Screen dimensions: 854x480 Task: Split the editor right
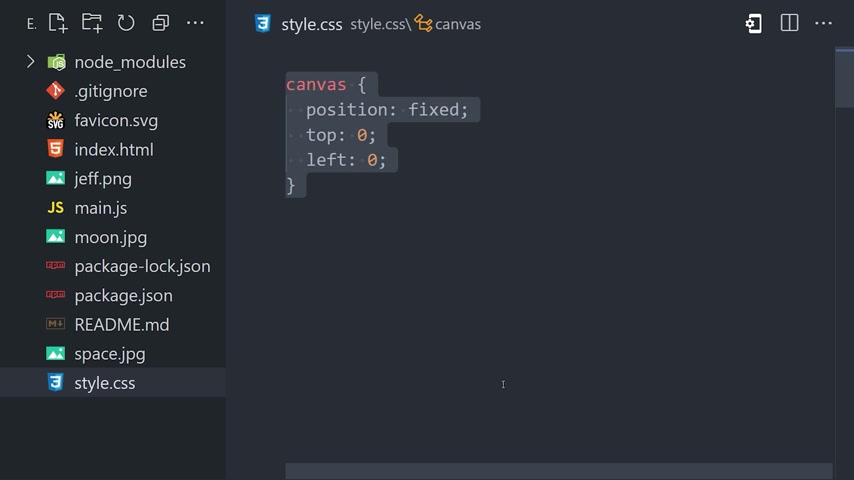click(x=789, y=23)
